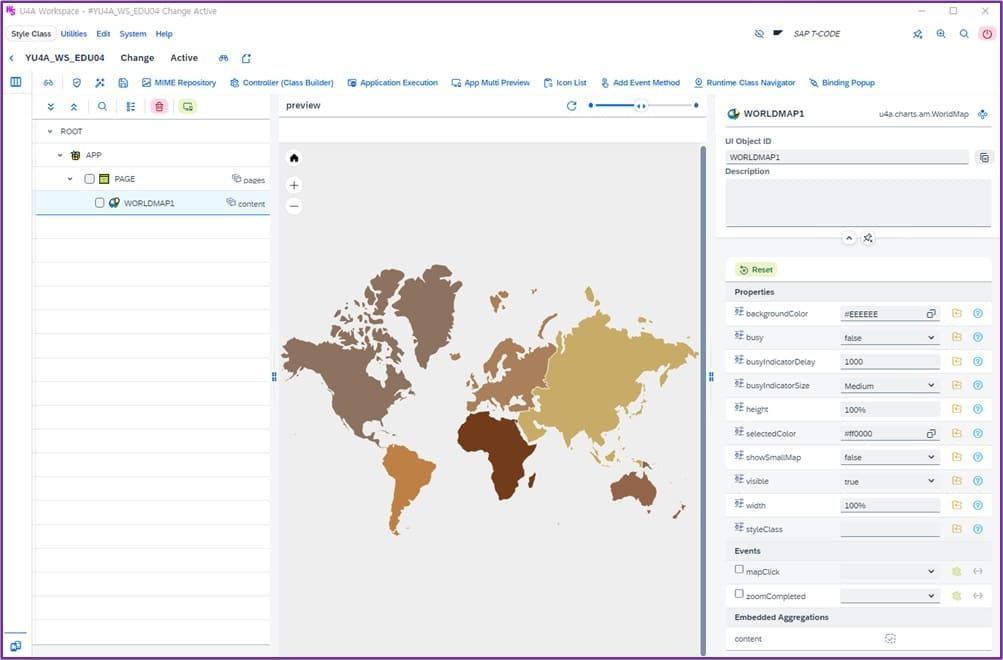Image resolution: width=1003 pixels, height=660 pixels.
Task: Click the hidden-eye icon near SAP T-CODE
Action: click(759, 34)
